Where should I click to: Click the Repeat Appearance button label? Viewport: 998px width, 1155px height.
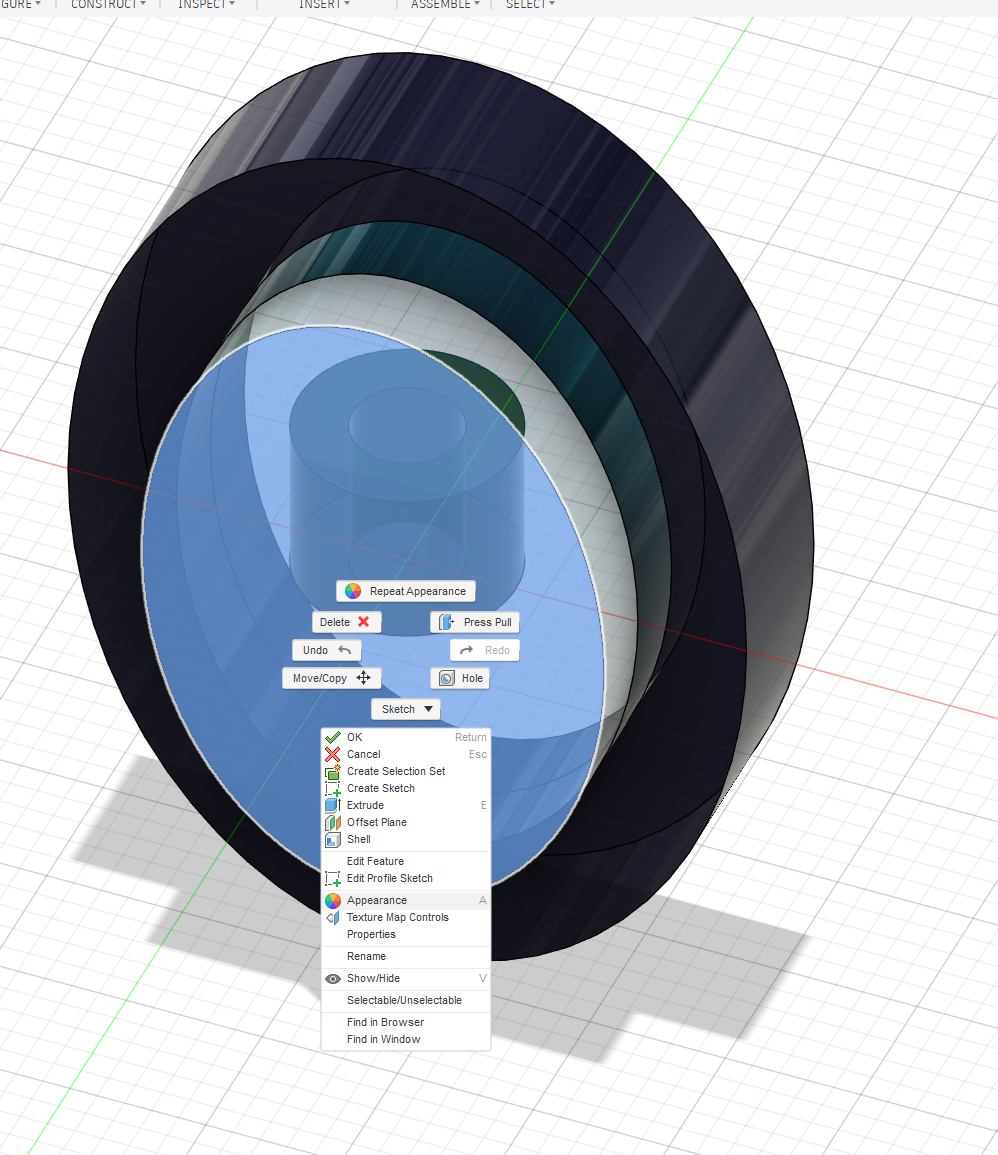(x=418, y=591)
